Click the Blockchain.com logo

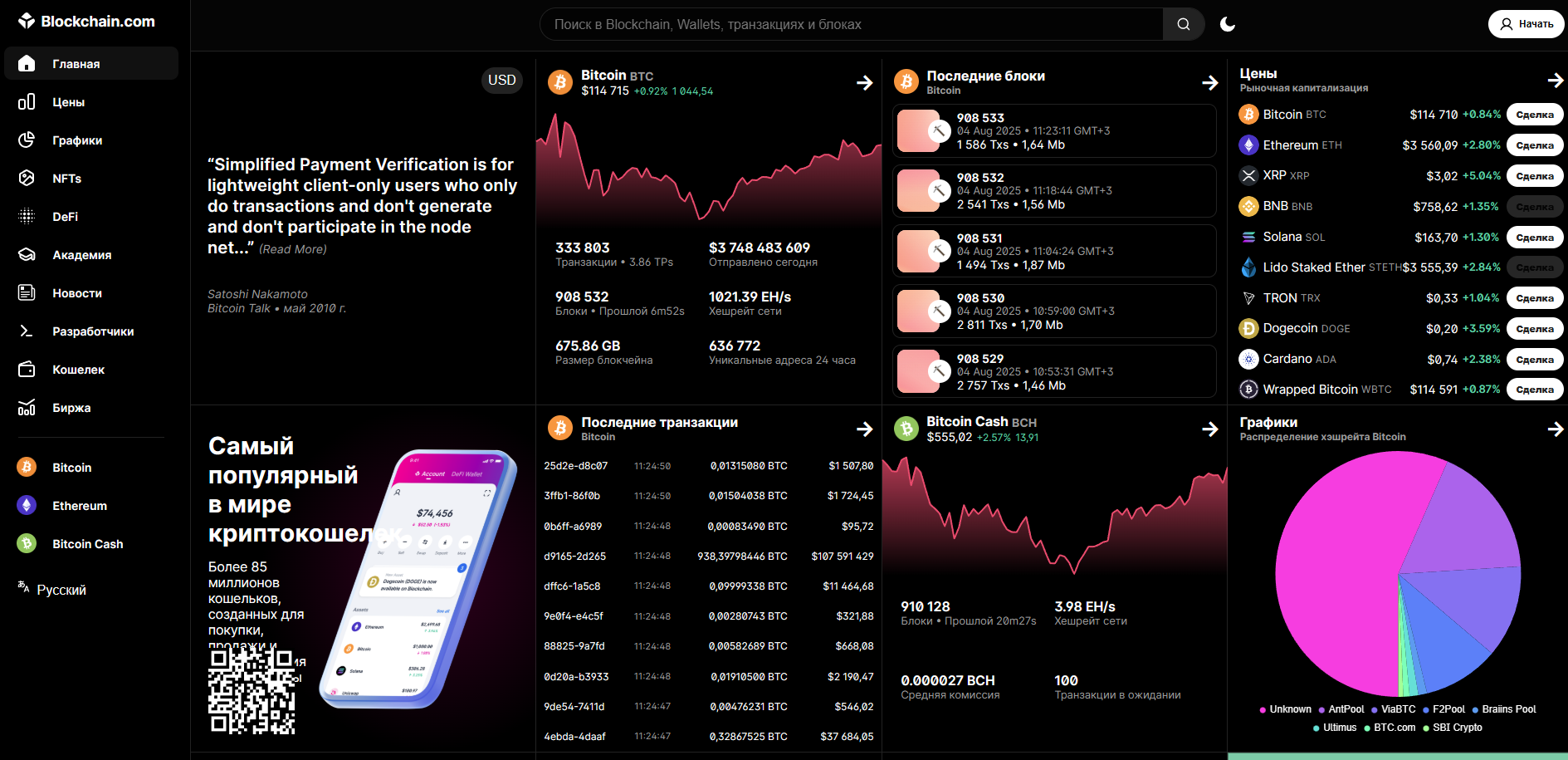coord(86,21)
